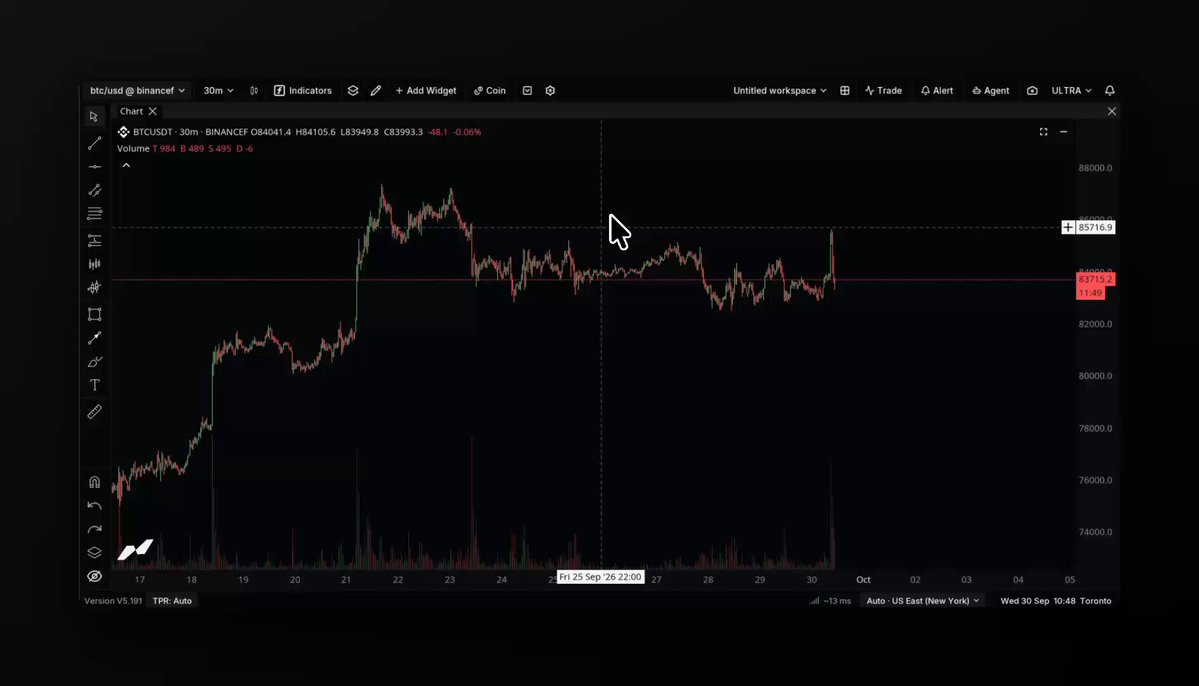Screen dimensions: 1199x686
Task: Open chart settings gear icon
Action: (550, 90)
